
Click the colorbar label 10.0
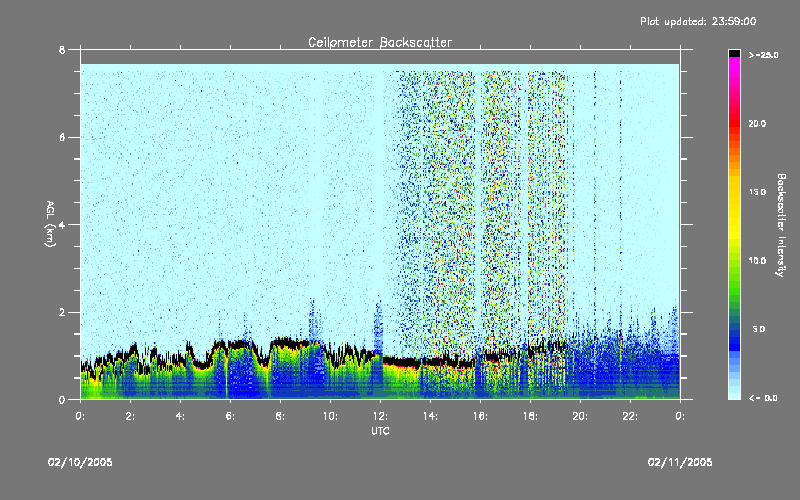(757, 261)
